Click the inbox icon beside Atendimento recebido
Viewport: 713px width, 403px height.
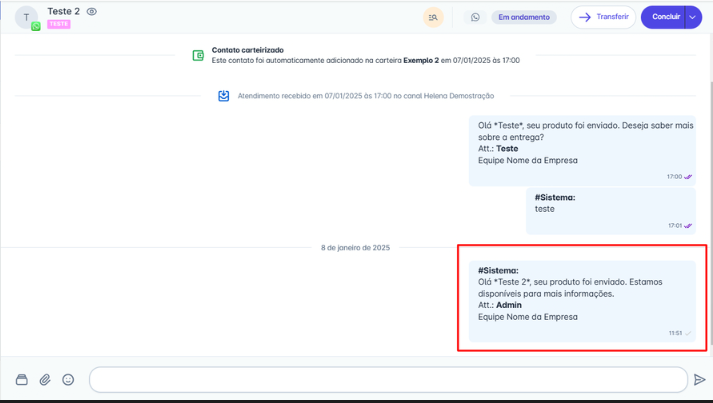click(x=224, y=96)
